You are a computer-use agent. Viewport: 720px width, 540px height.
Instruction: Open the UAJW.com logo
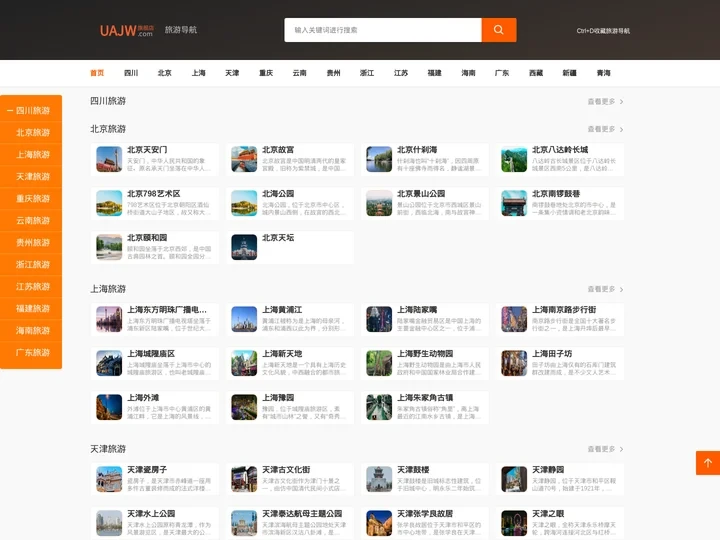pyautogui.click(x=126, y=30)
